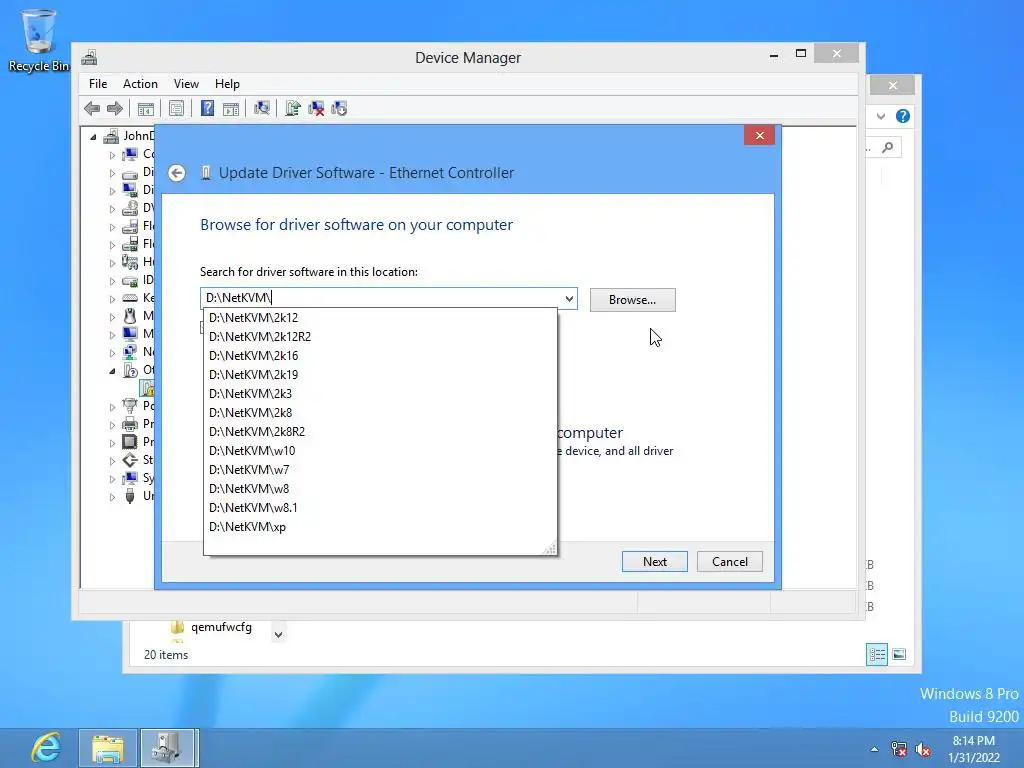This screenshot has width=1024, height=768.
Task: Open the Properties toolbar icon
Action: [x=176, y=108]
